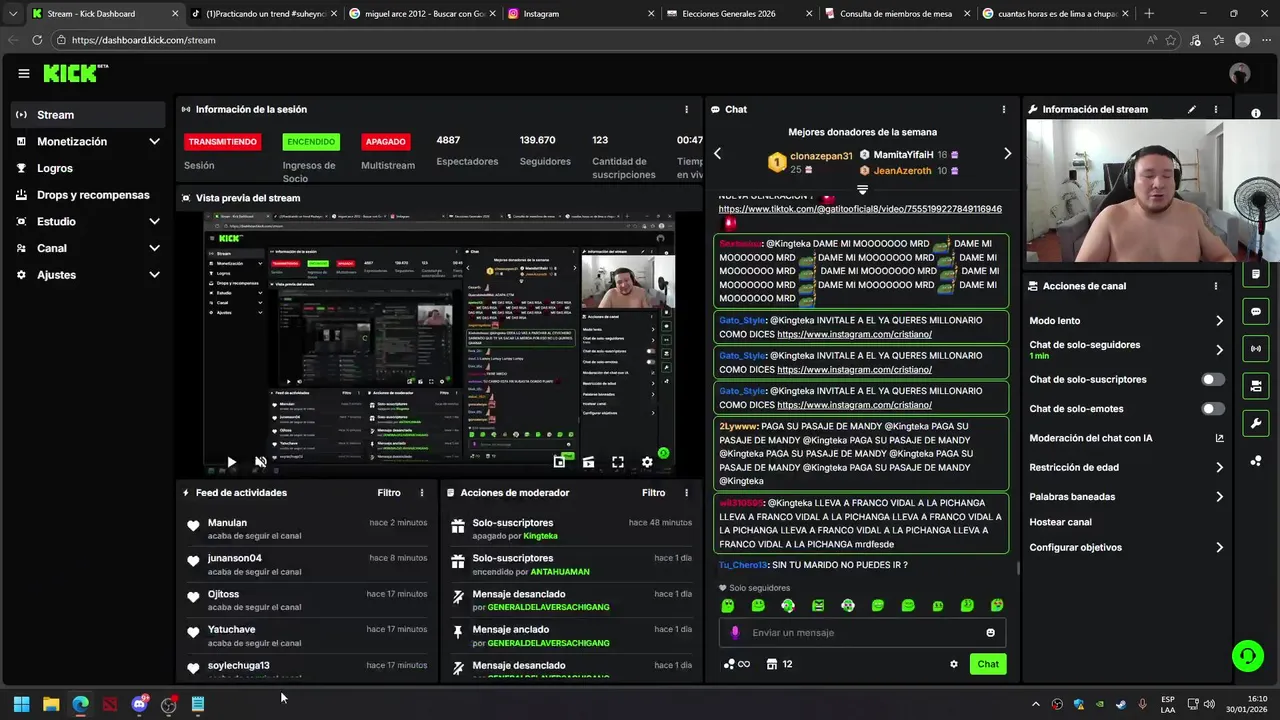Open the Windows Start button
Screen dimensions: 1280x720
[21, 704]
